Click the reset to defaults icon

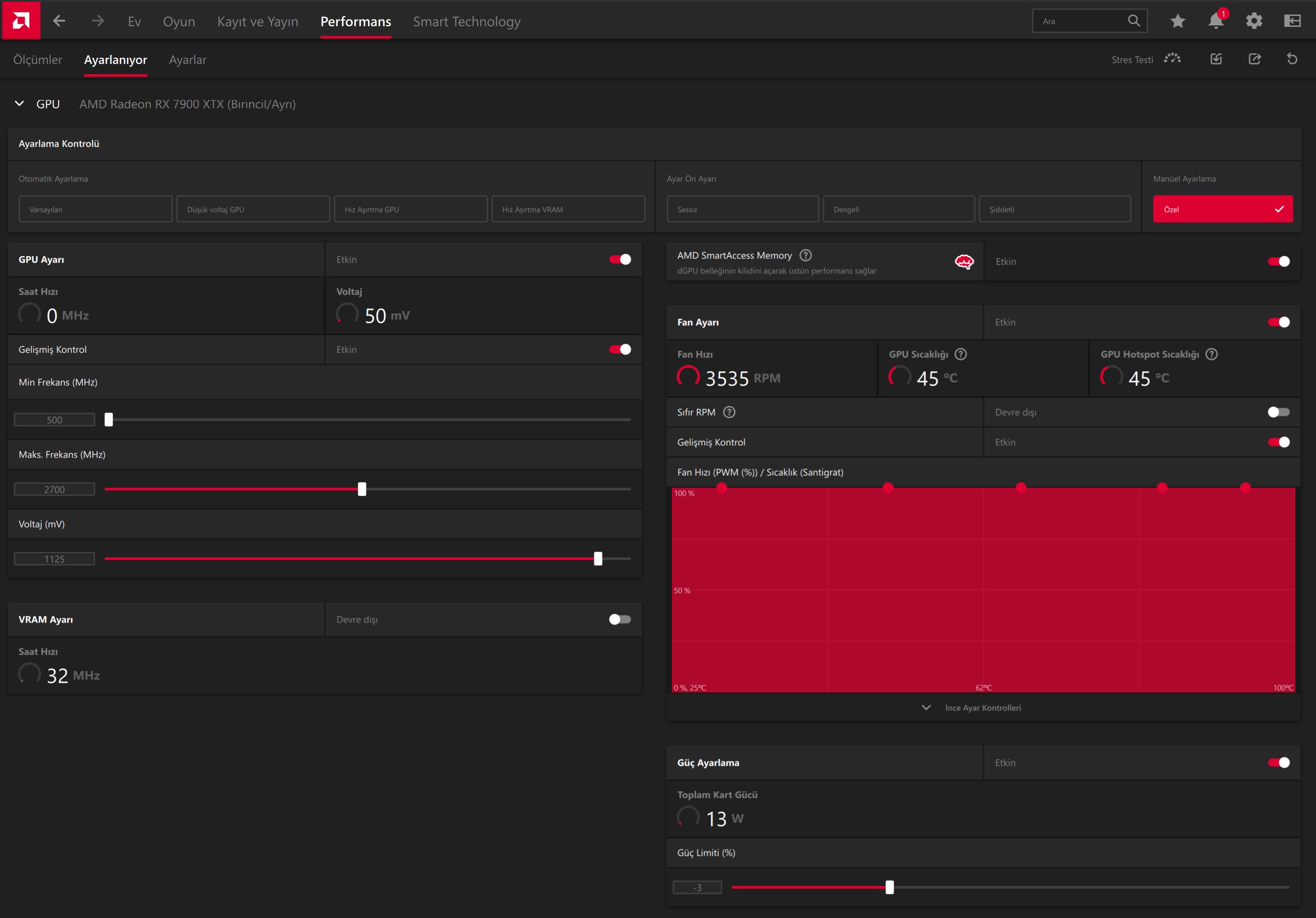click(1292, 59)
